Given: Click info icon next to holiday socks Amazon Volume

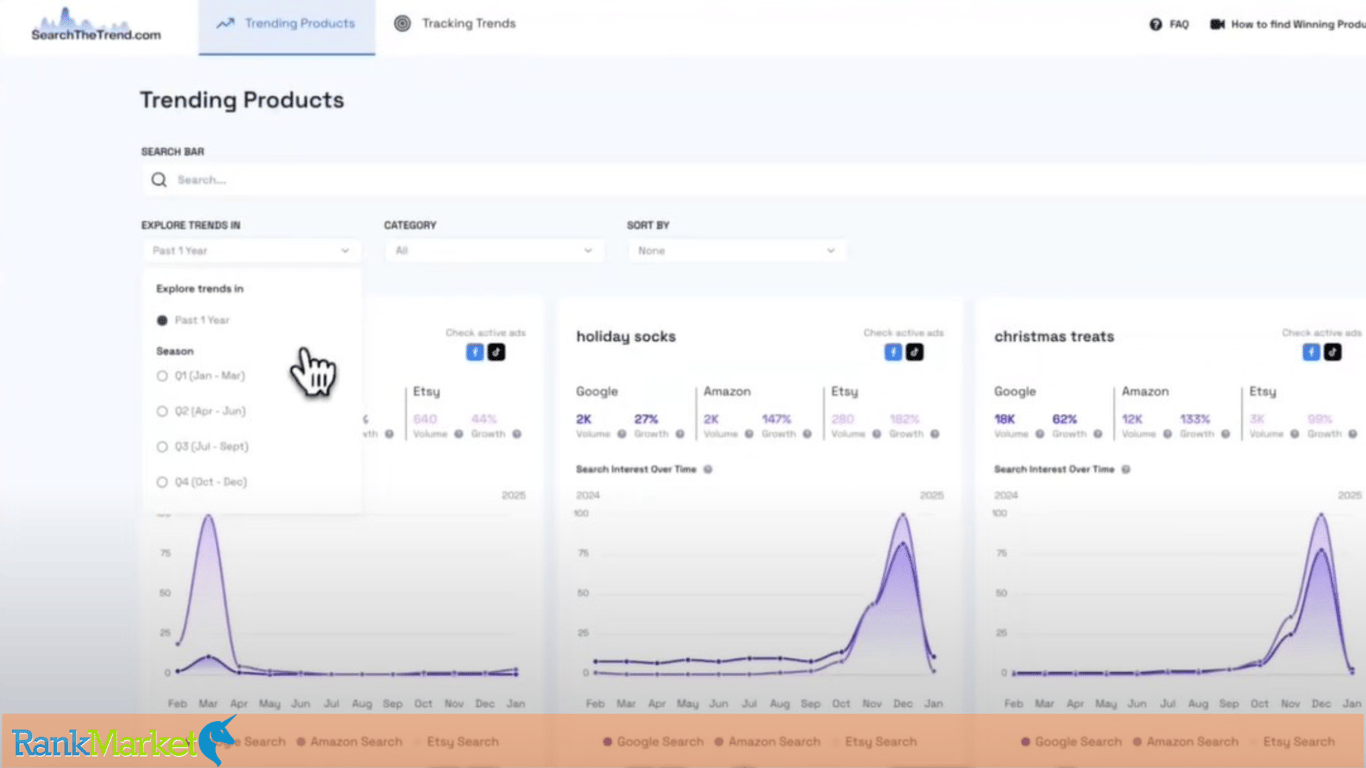Looking at the screenshot, I should (x=749, y=434).
